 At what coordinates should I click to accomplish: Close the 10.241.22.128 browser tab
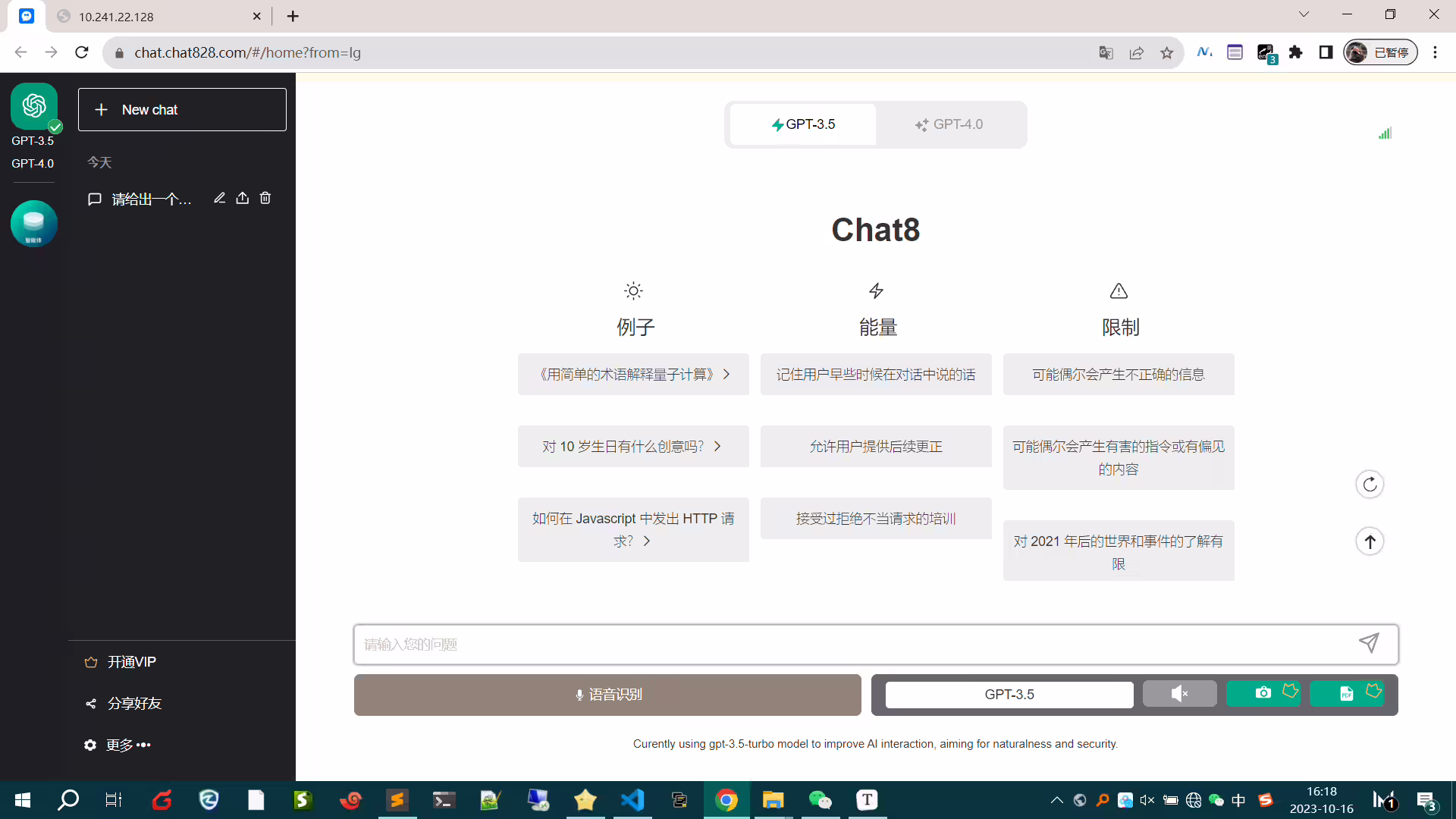point(256,16)
